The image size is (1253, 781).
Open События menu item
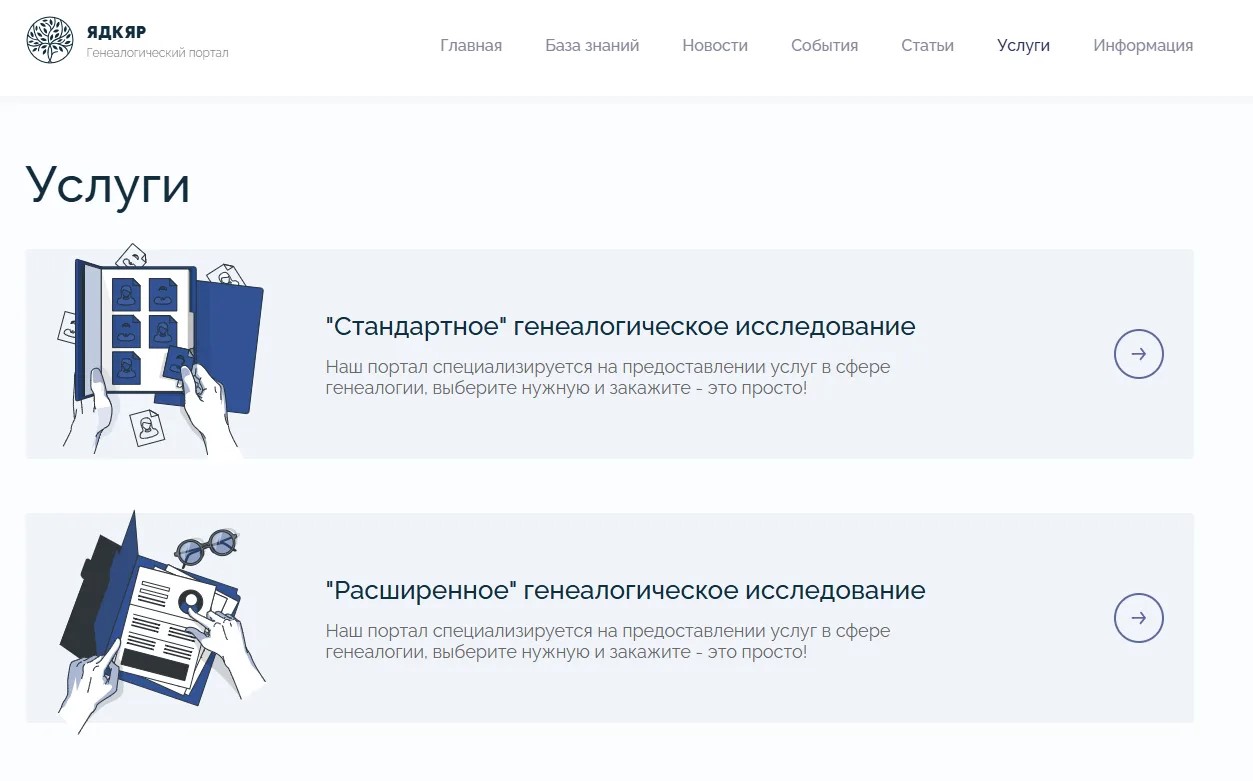coord(824,45)
